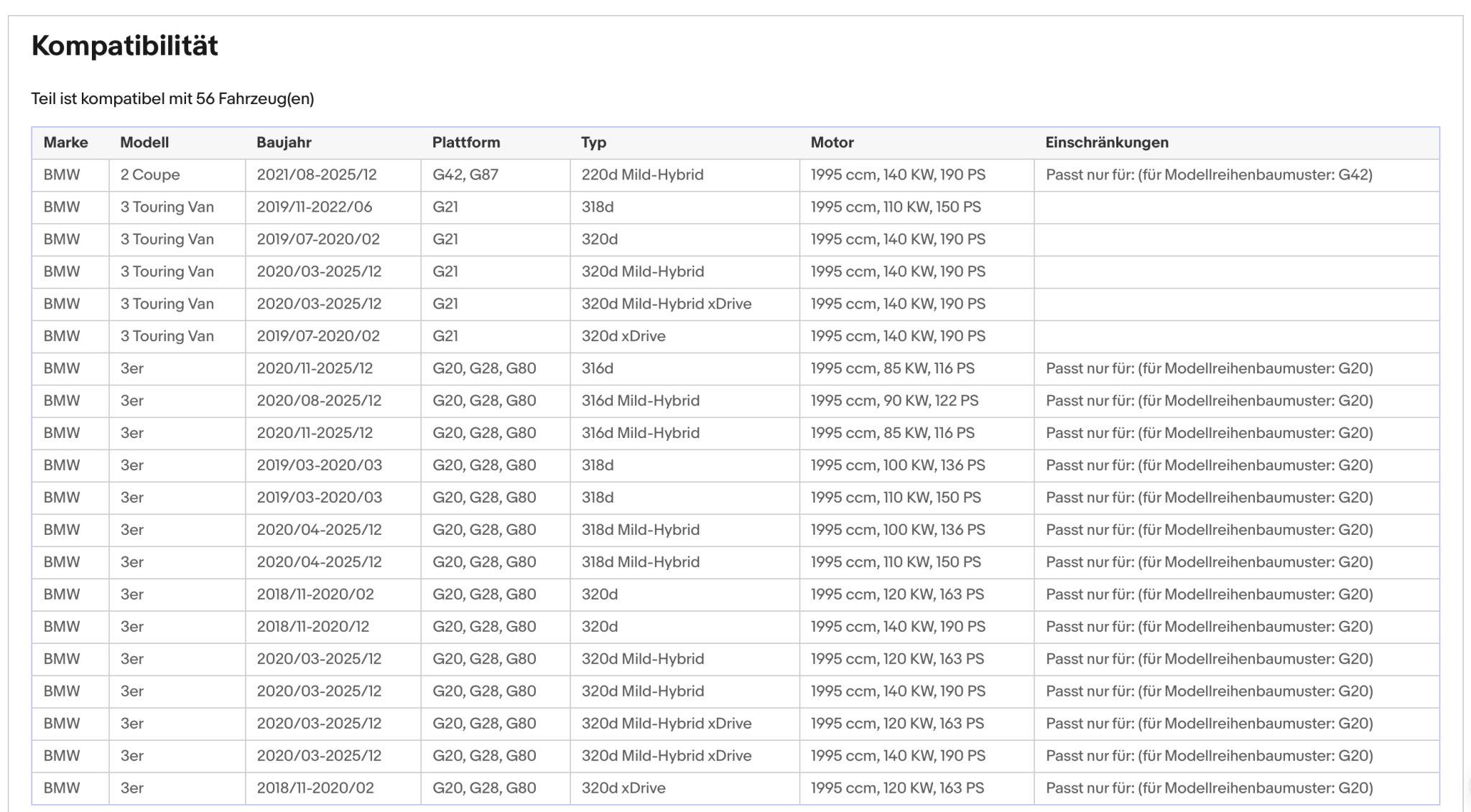Select the '2 Coupe' model cell

pos(150,174)
